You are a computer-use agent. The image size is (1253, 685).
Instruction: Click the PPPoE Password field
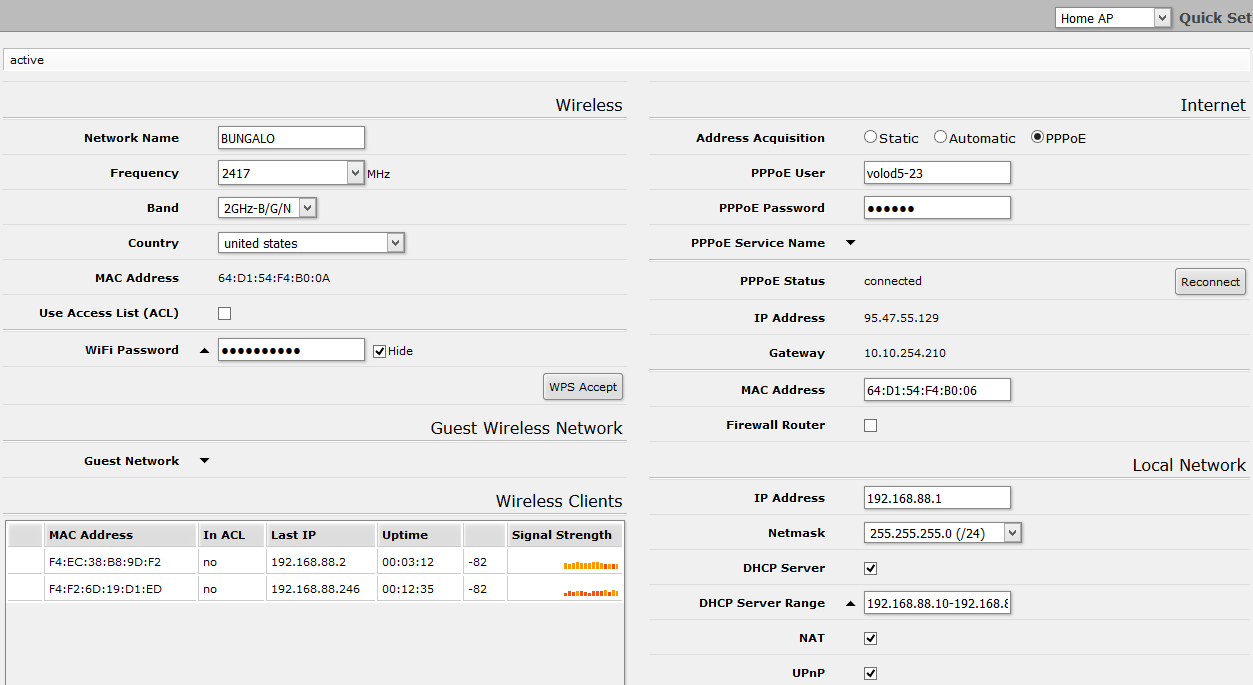click(937, 208)
